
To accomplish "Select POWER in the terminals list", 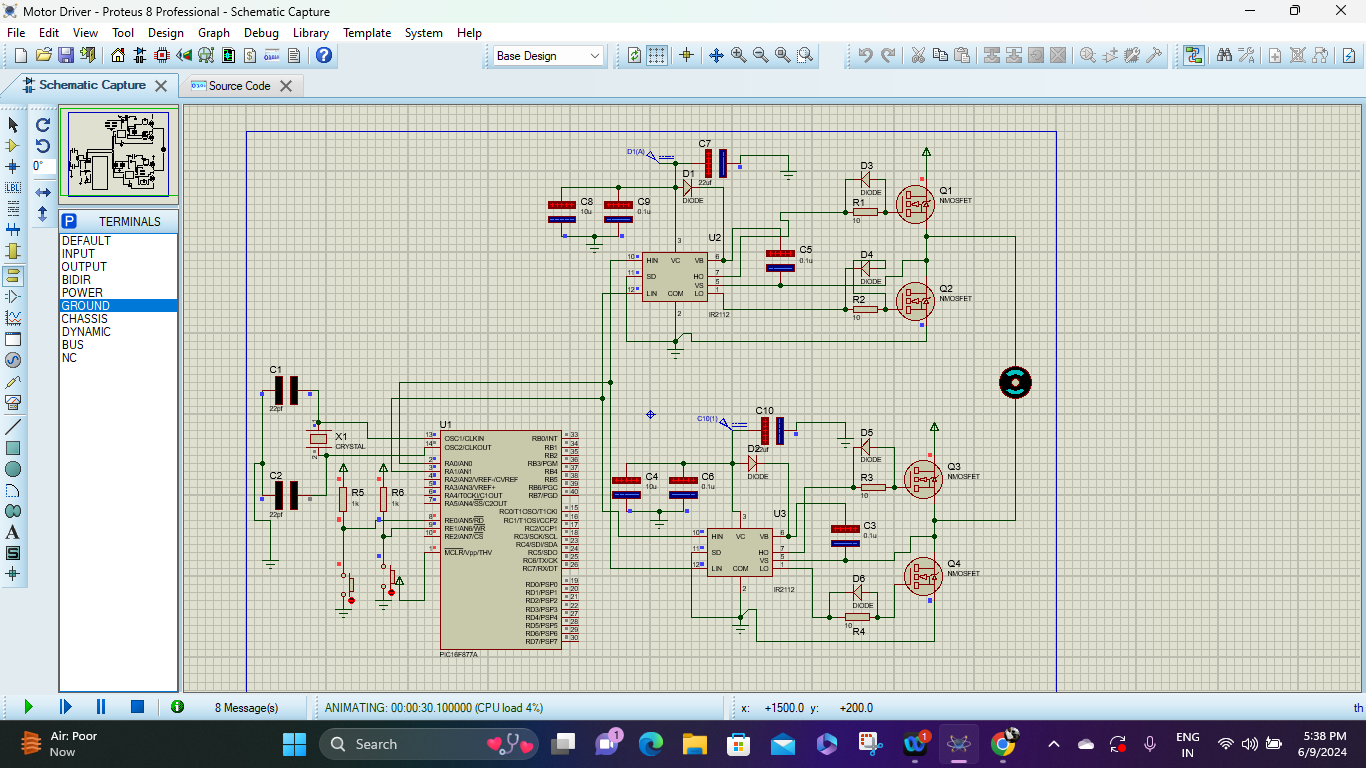I will [118, 293].
